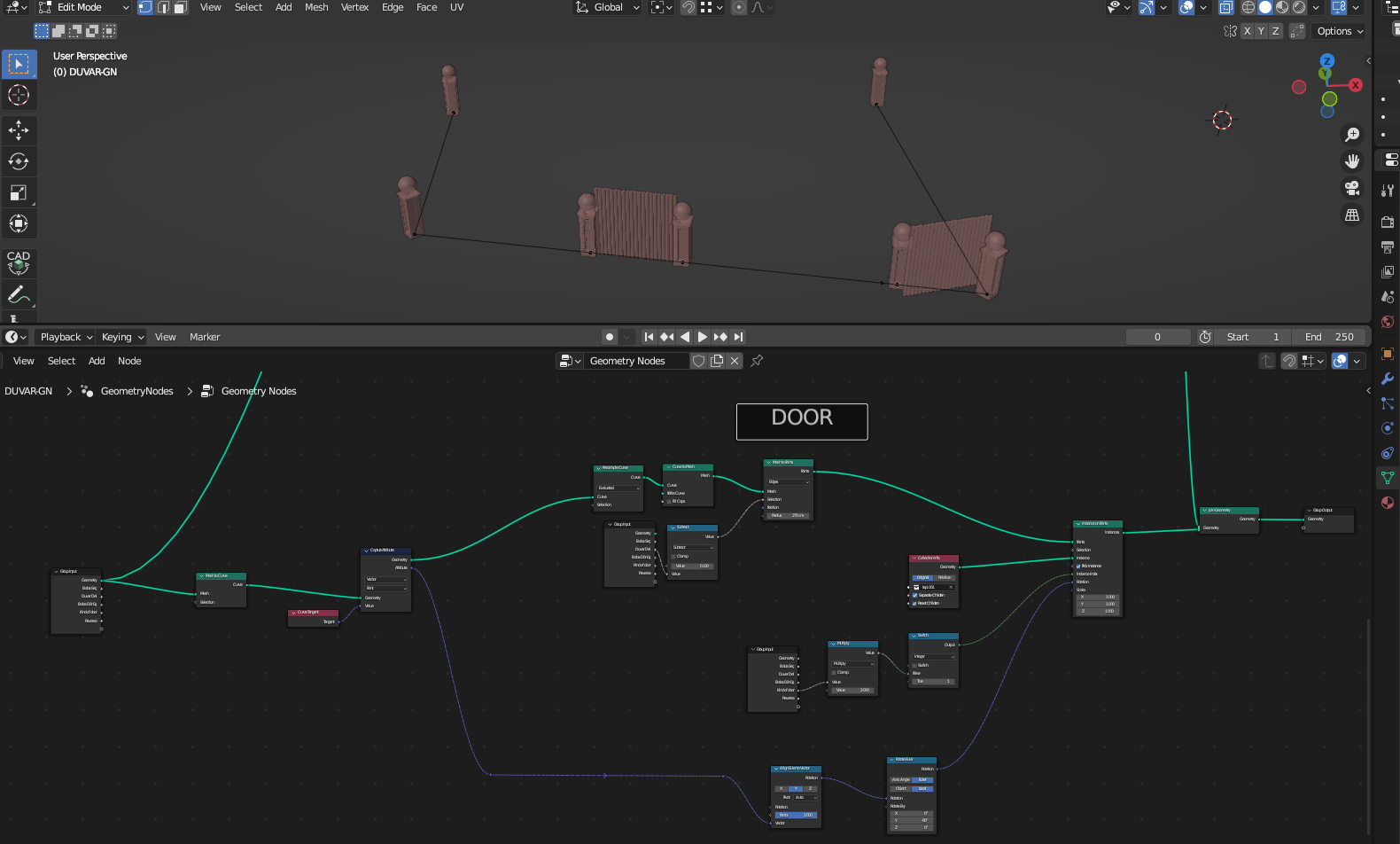Click the viewport zoom magnifier icon
The width and height of the screenshot is (1400, 844).
pyautogui.click(x=1352, y=135)
